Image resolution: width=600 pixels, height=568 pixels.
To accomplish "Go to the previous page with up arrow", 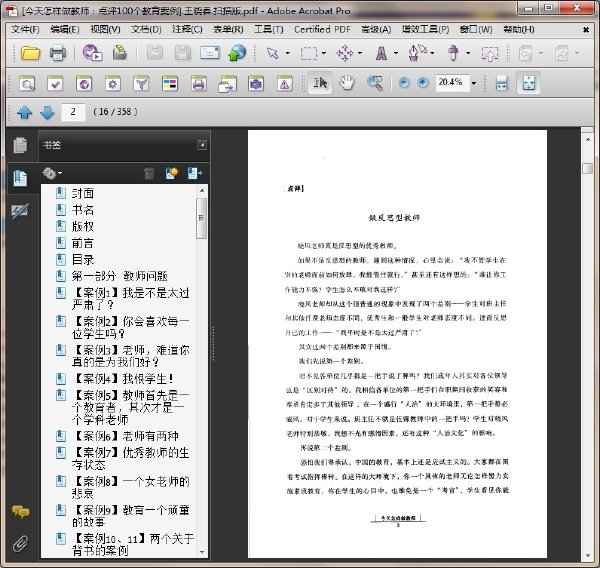I will [24, 112].
